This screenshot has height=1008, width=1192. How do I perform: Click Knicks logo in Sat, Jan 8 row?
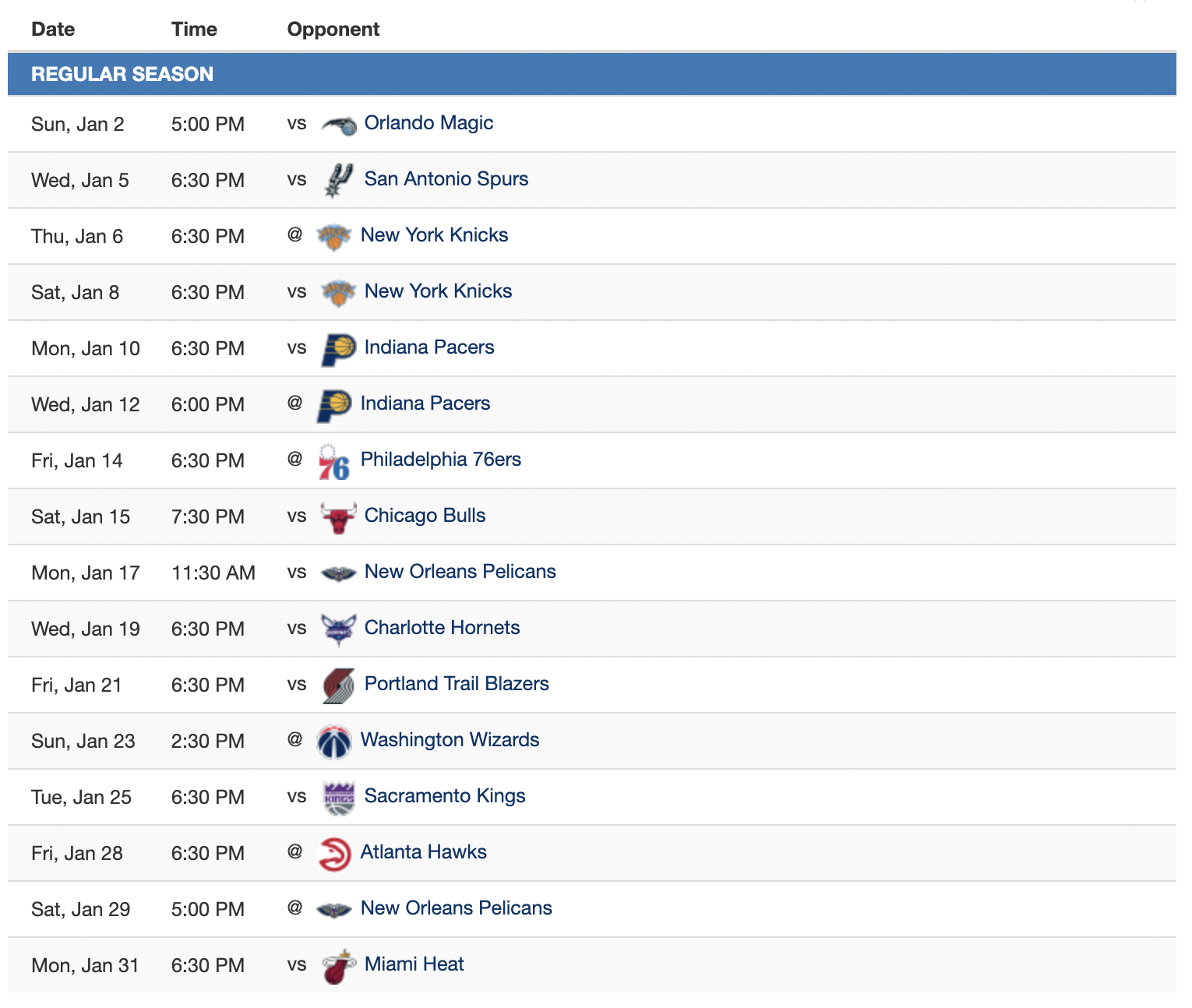point(339,293)
